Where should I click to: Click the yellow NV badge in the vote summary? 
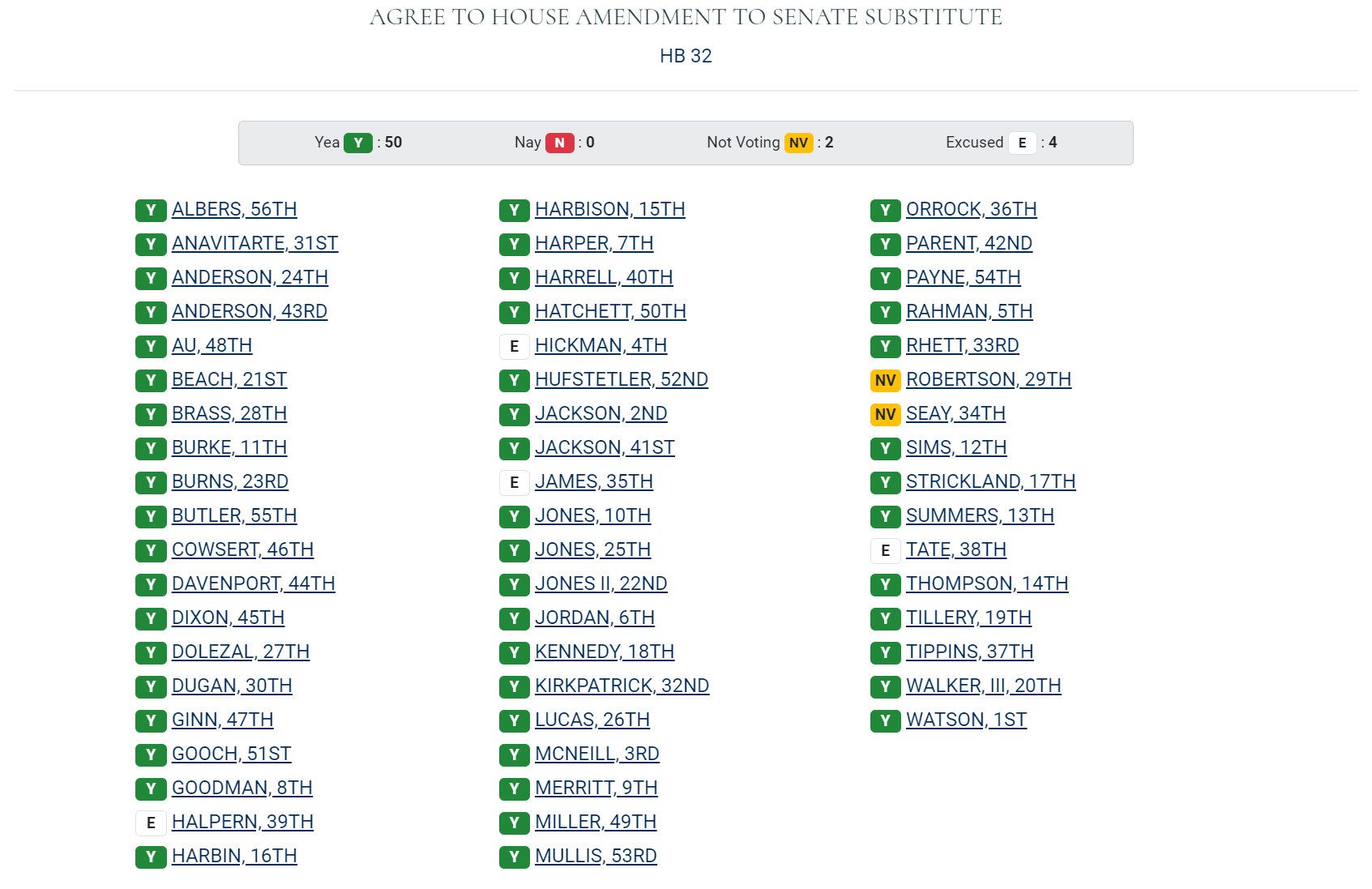tap(799, 143)
